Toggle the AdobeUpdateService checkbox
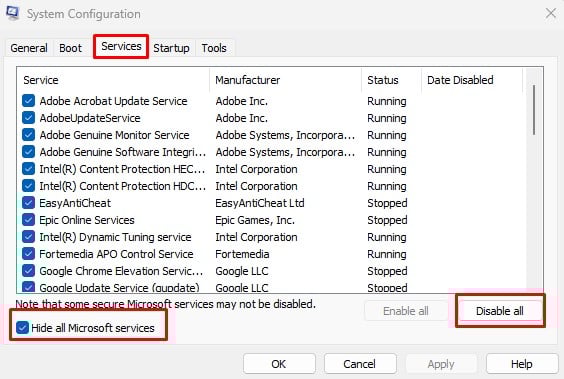The image size is (564, 379). [28, 118]
